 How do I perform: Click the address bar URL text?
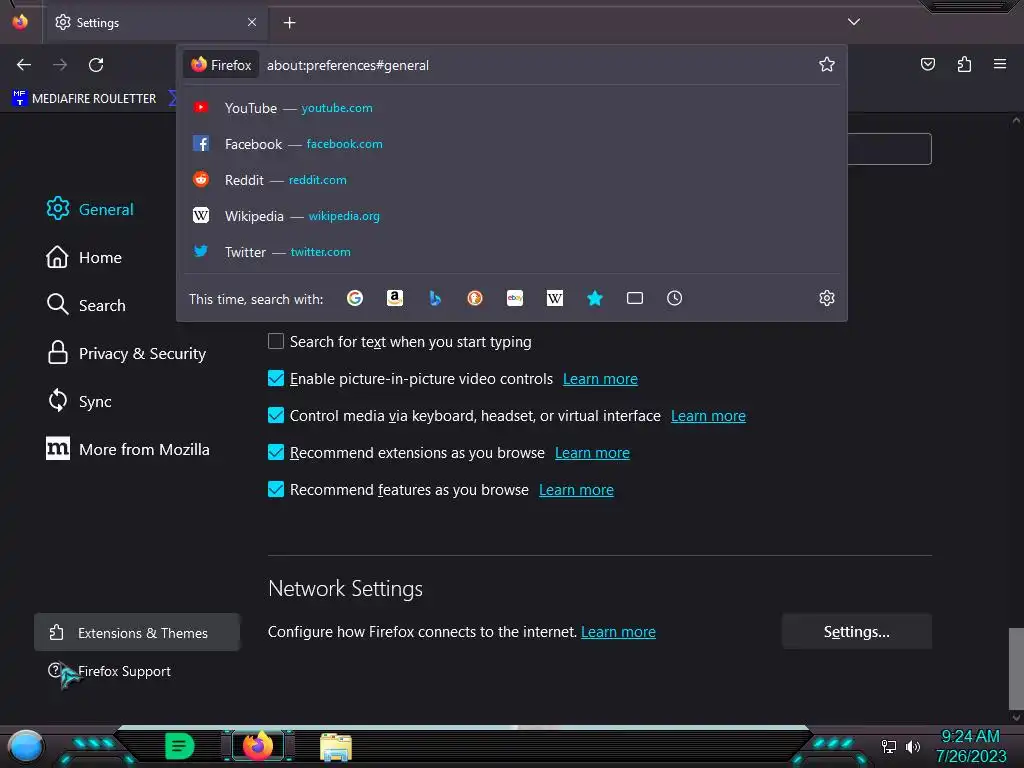pos(347,65)
